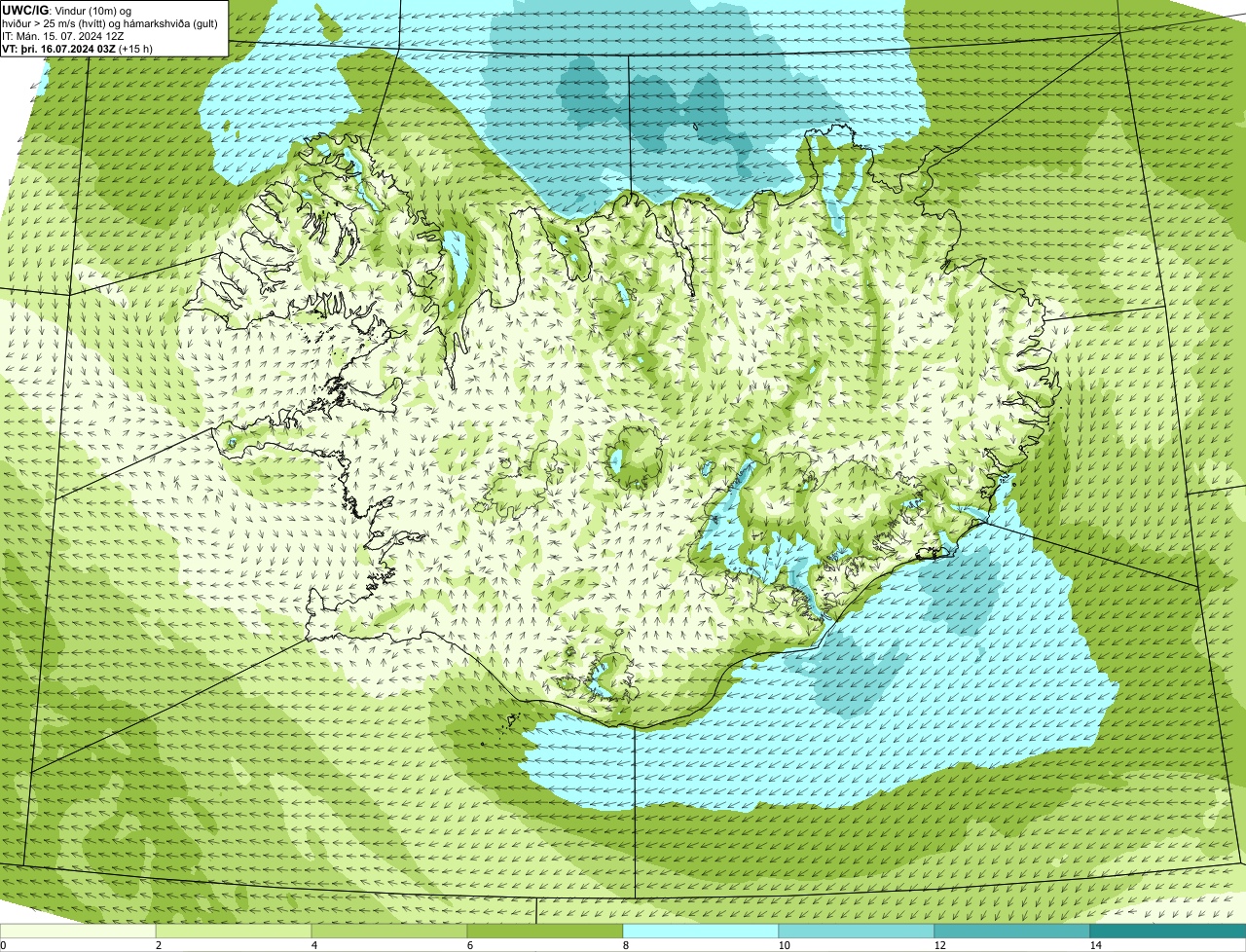Click the title line "UWC/IG: Vindur (10m) og"
The width and height of the screenshot is (1246, 952).
click(66, 9)
